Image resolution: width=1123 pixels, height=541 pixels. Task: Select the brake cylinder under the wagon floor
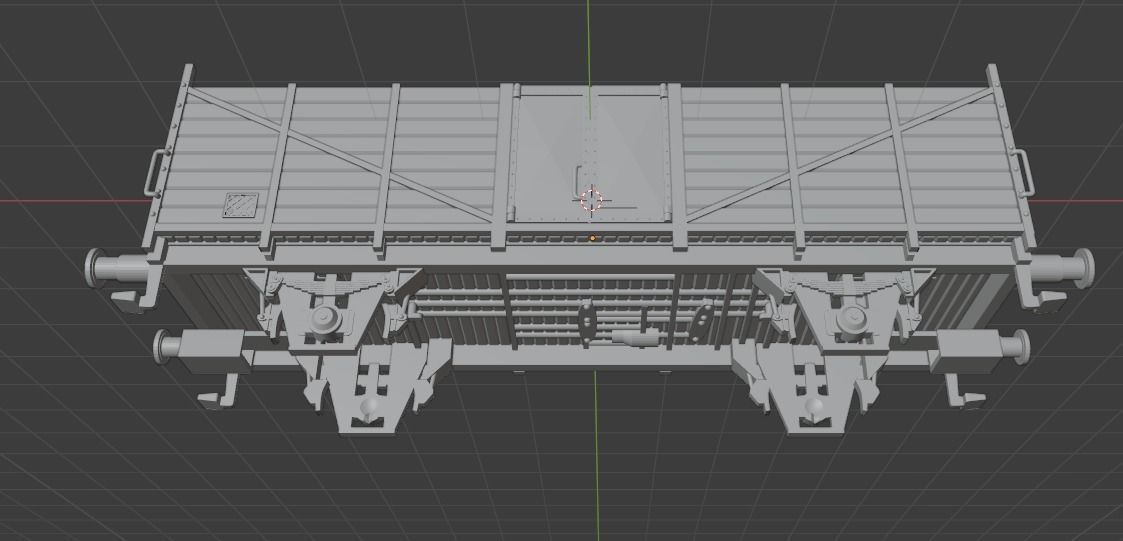[635, 337]
